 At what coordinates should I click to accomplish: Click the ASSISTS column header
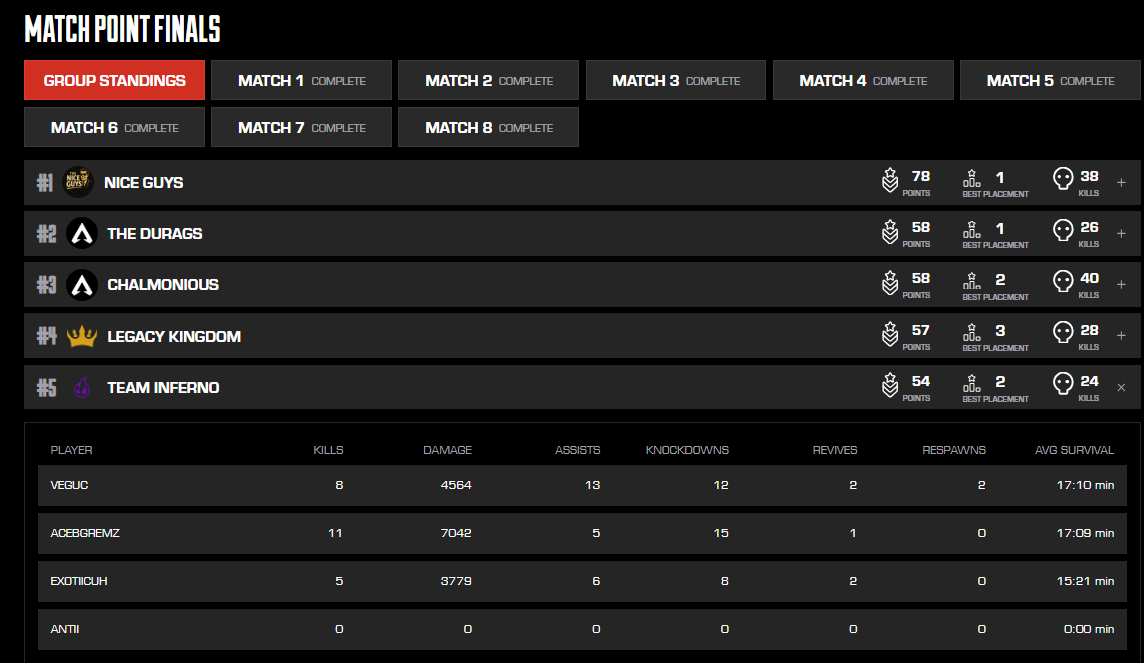pos(578,450)
